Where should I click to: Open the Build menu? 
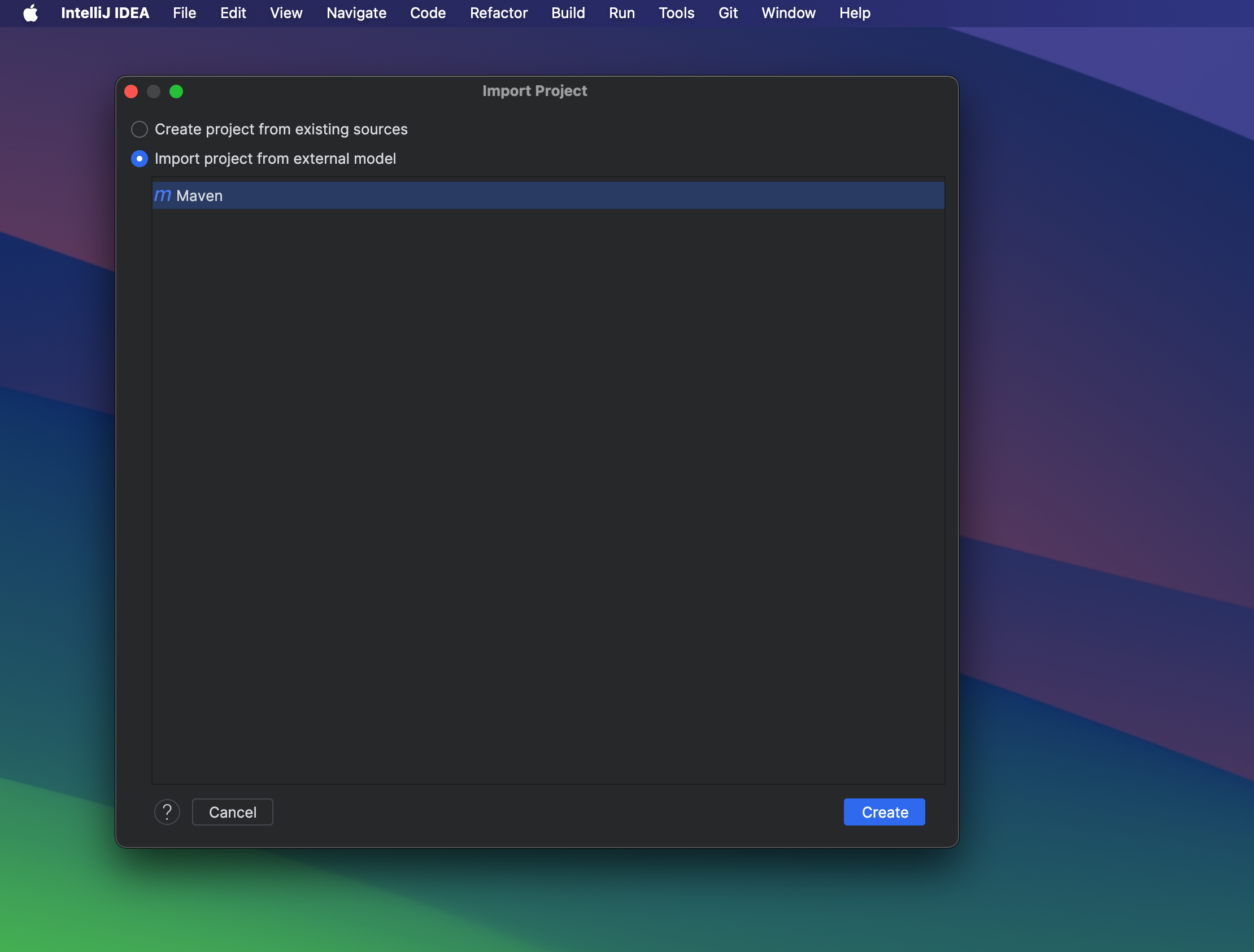(568, 13)
